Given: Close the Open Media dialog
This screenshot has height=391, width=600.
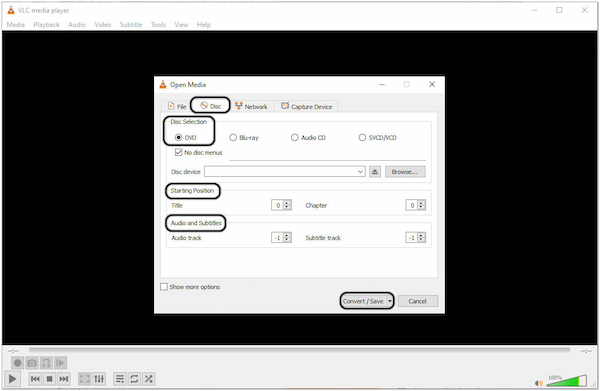Looking at the screenshot, I should pos(432,84).
